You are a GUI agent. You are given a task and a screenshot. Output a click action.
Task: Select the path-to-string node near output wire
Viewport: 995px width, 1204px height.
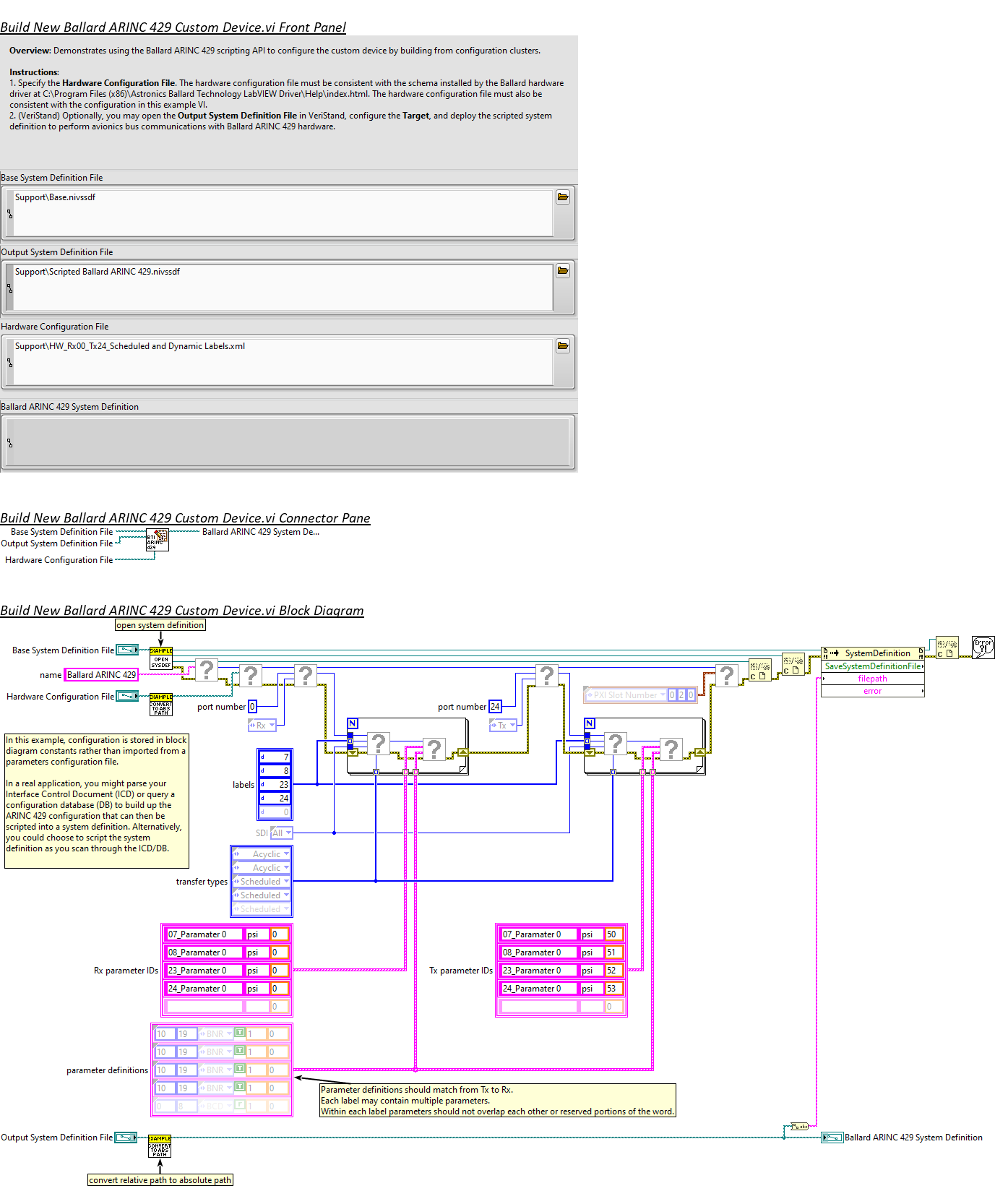pos(799,1126)
